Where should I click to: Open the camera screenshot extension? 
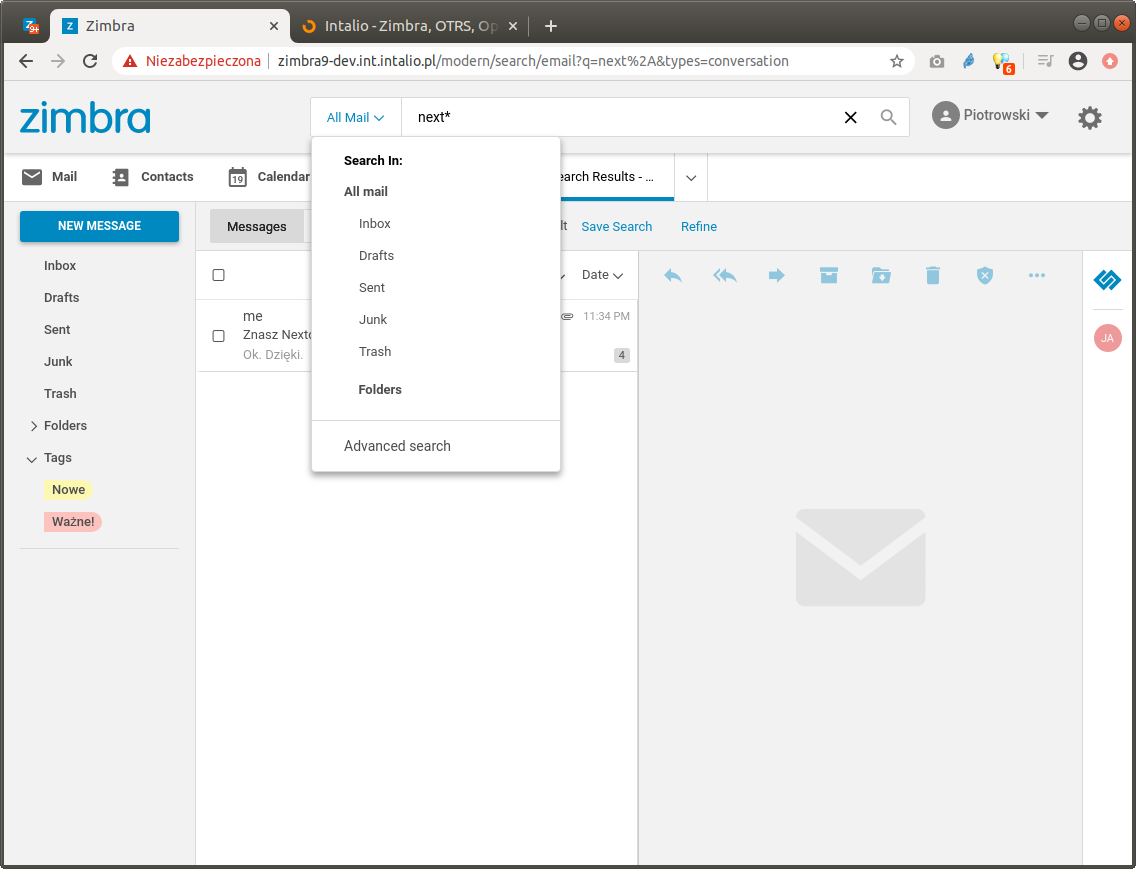click(937, 62)
